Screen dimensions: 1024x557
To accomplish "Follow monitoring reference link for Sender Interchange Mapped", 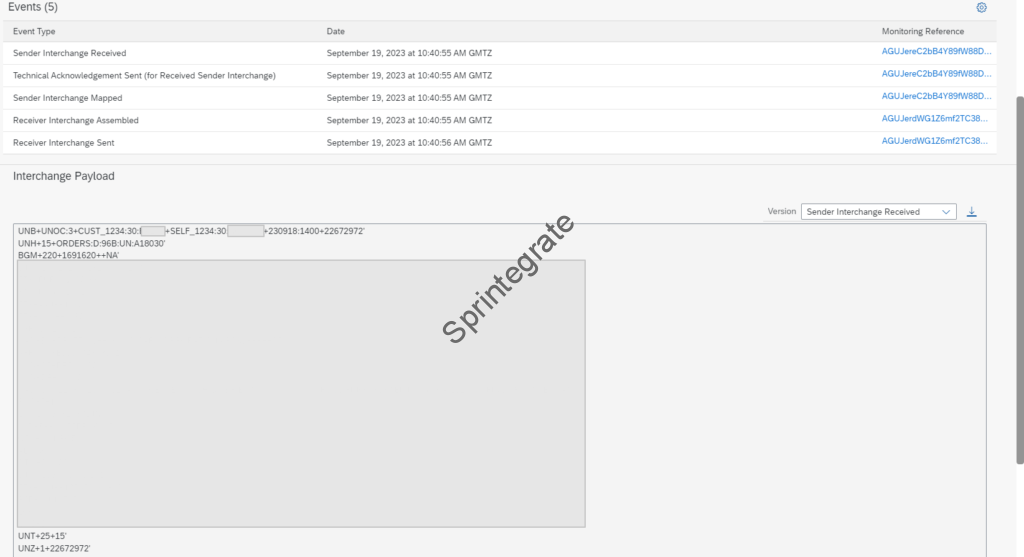I will point(936,97).
